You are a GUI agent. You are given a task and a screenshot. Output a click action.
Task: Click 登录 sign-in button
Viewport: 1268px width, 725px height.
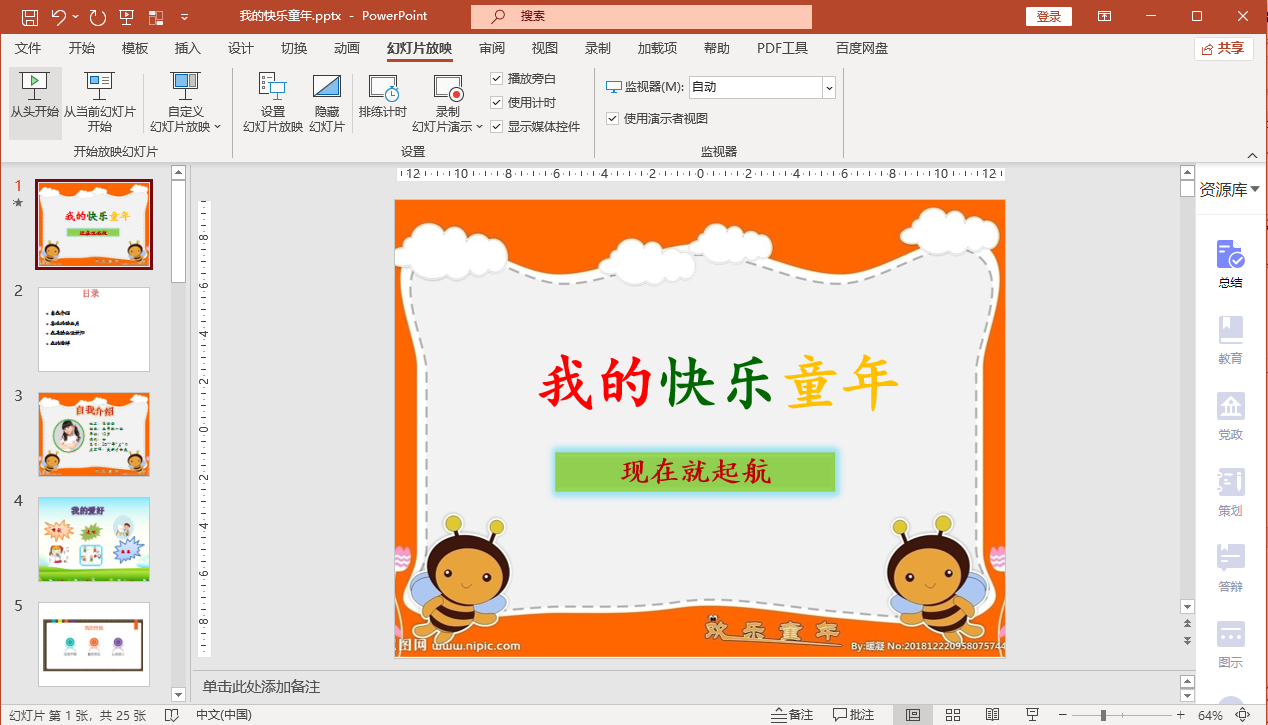1048,17
